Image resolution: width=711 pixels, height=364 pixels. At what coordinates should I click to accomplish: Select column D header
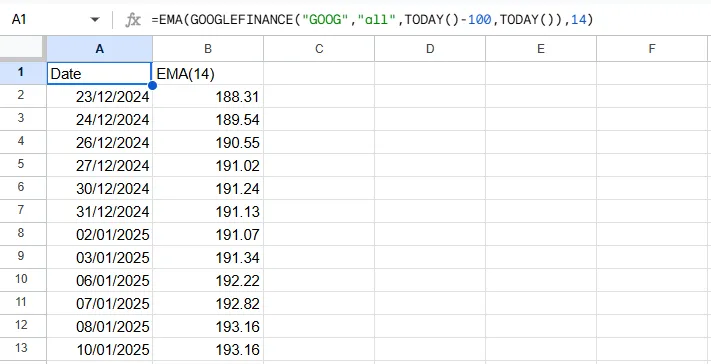(430, 49)
